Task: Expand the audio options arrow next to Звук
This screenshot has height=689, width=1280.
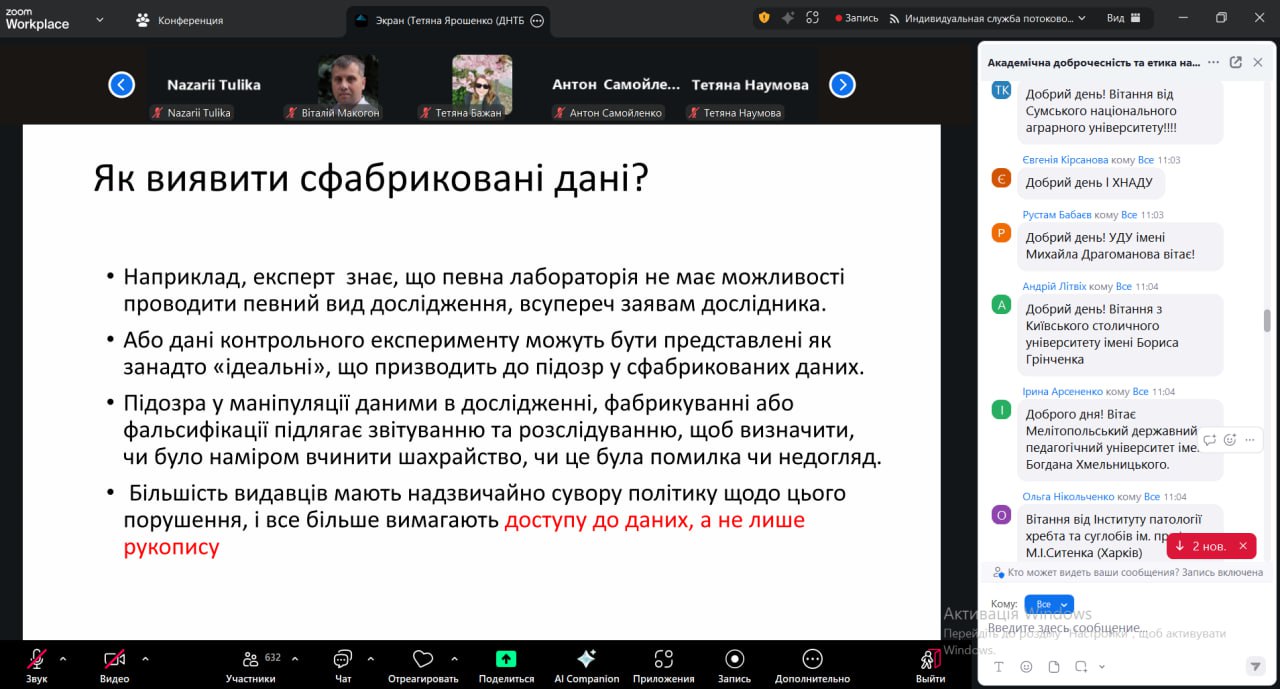Action: click(x=63, y=659)
